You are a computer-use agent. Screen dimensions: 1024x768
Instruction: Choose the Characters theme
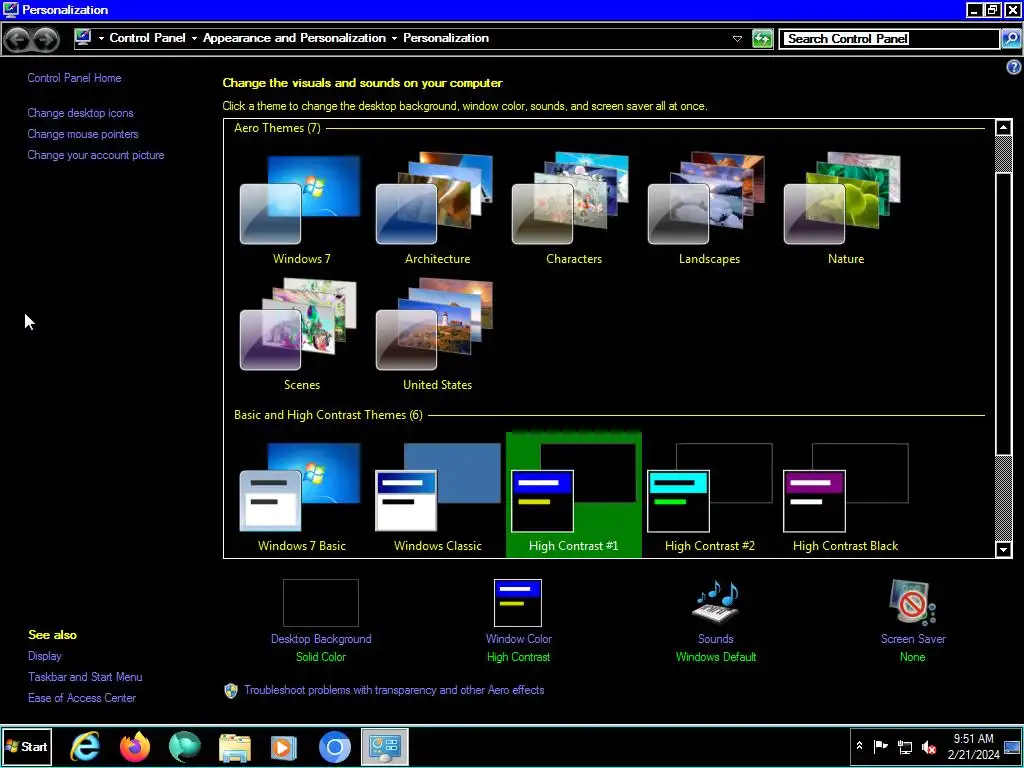[573, 208]
